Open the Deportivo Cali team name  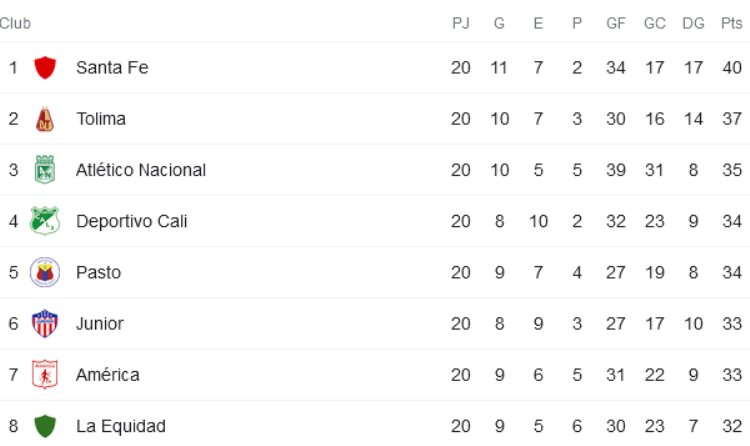132,221
